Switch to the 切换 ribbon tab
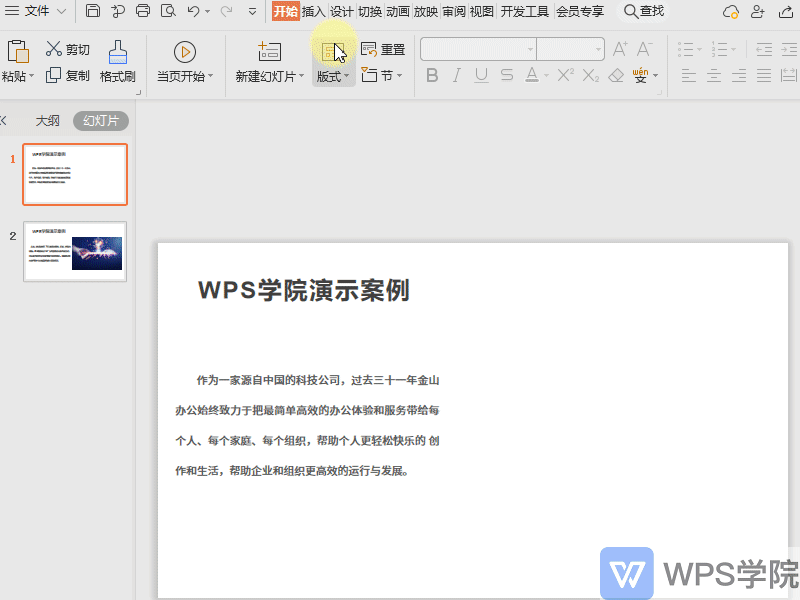The width and height of the screenshot is (800, 600). coord(370,11)
